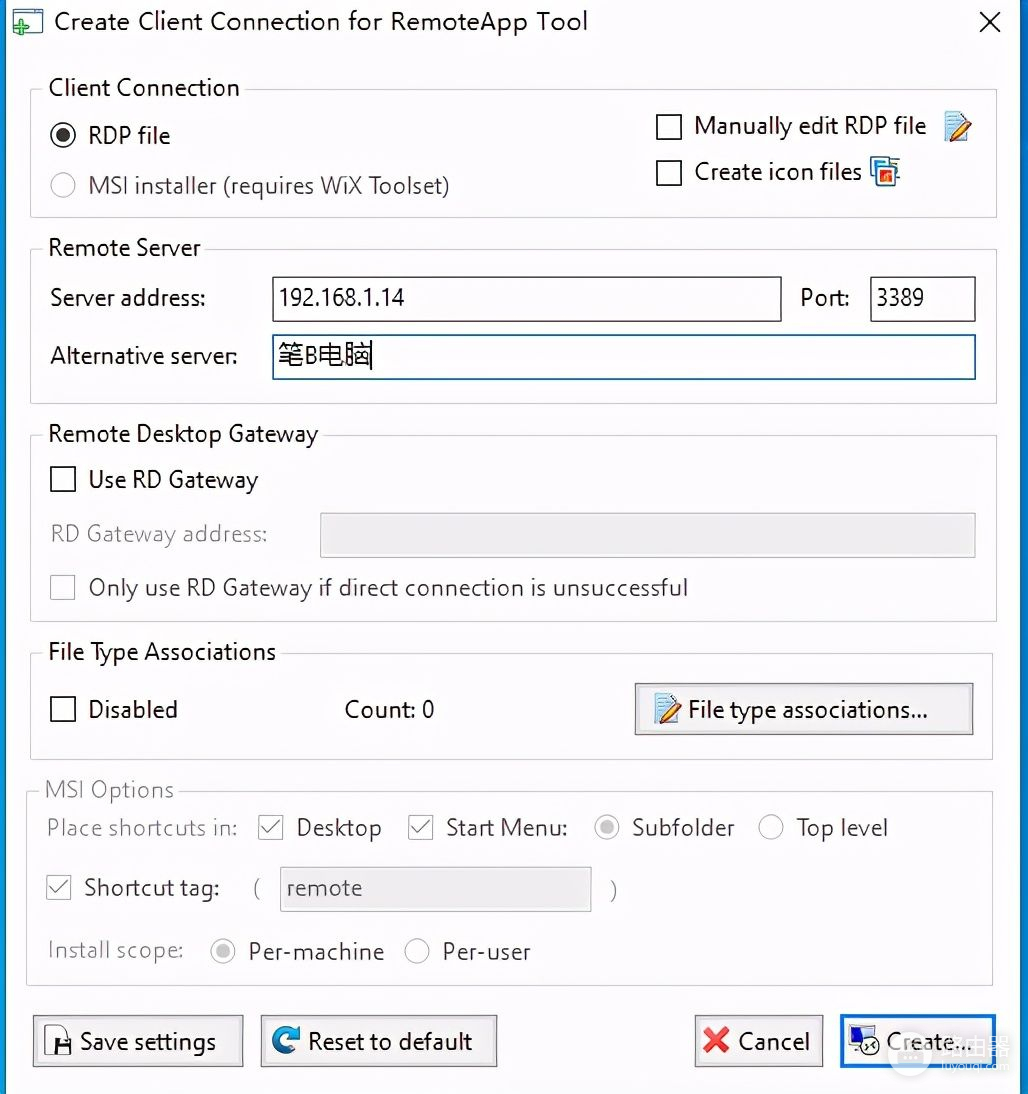Click the Save settings button

[x=137, y=1041]
